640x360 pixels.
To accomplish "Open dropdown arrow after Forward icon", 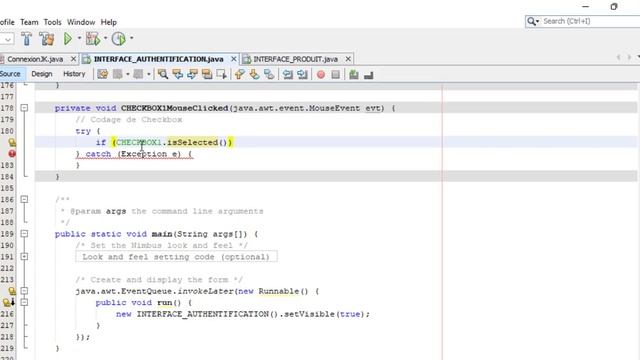I will point(149,74).
